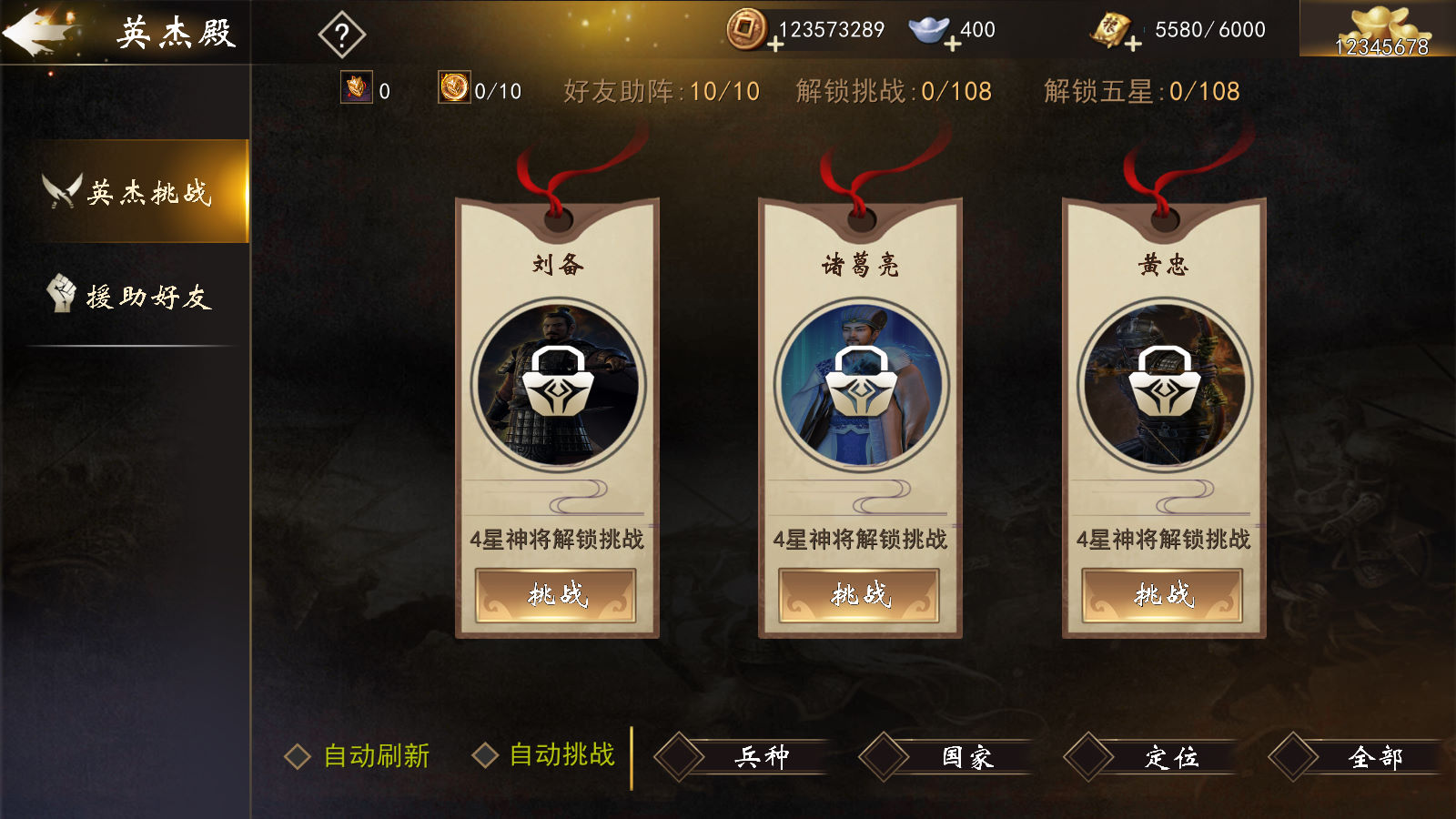Tap the red item icon showing 0
The width and height of the screenshot is (1456, 819).
click(x=357, y=87)
